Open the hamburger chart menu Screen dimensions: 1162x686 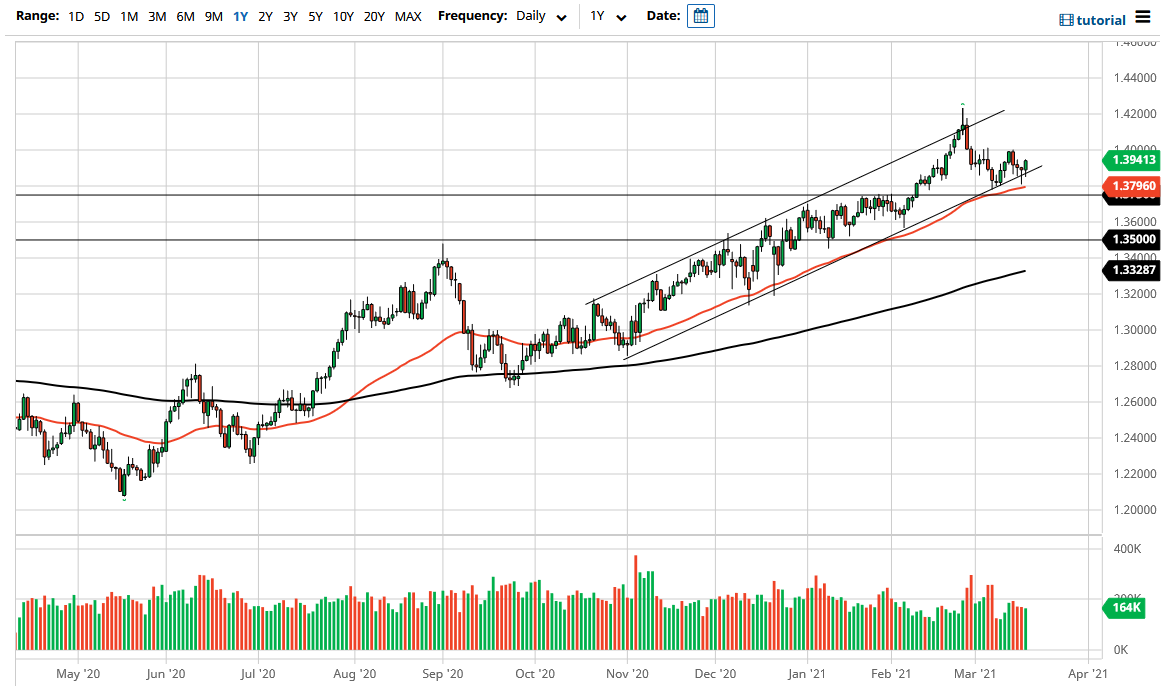point(1143,17)
